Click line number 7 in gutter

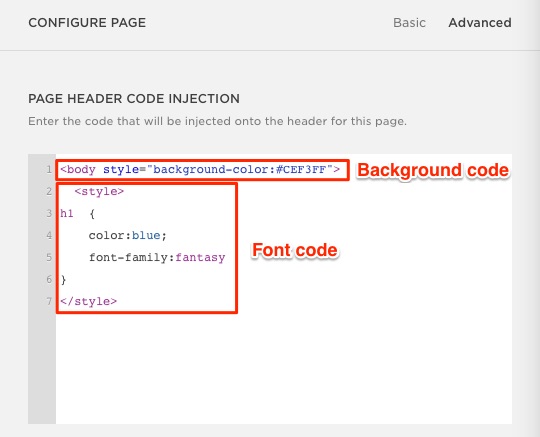point(49,302)
